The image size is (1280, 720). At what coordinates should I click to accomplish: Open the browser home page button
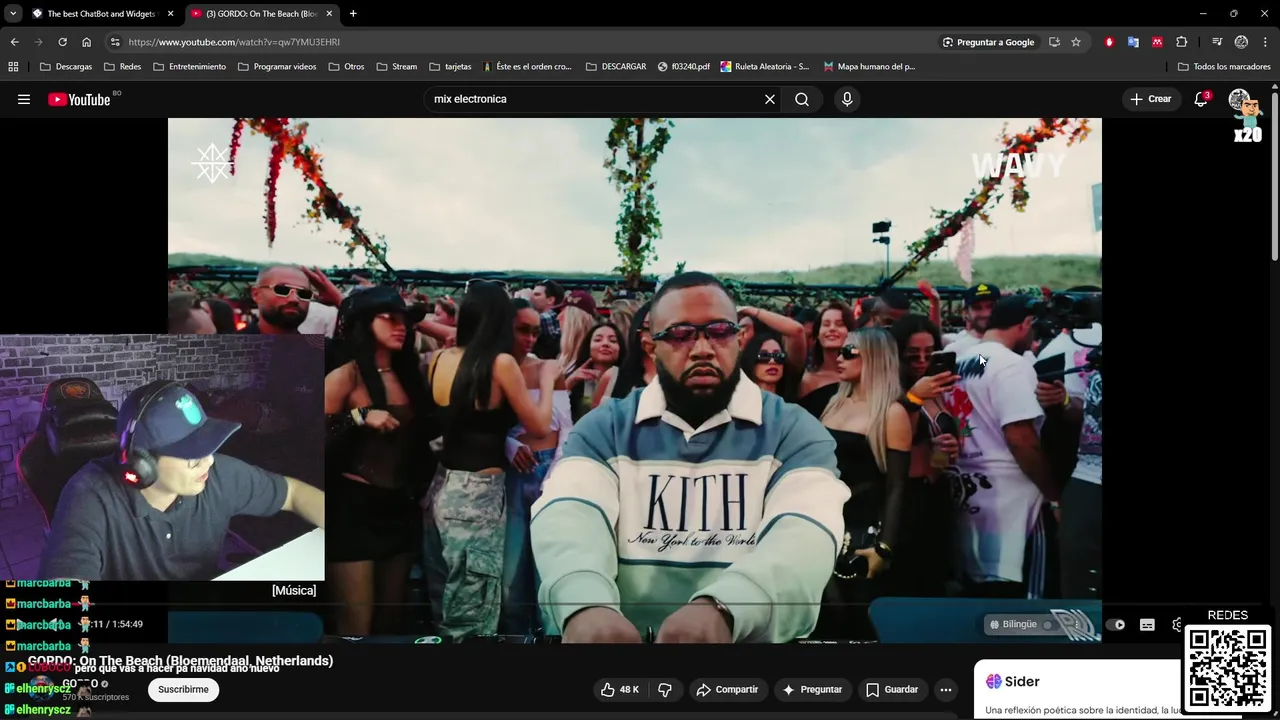[x=86, y=42]
